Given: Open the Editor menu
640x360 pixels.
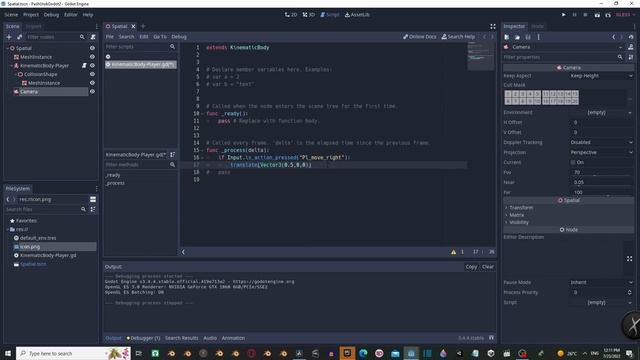Looking at the screenshot, I should click(x=71, y=15).
